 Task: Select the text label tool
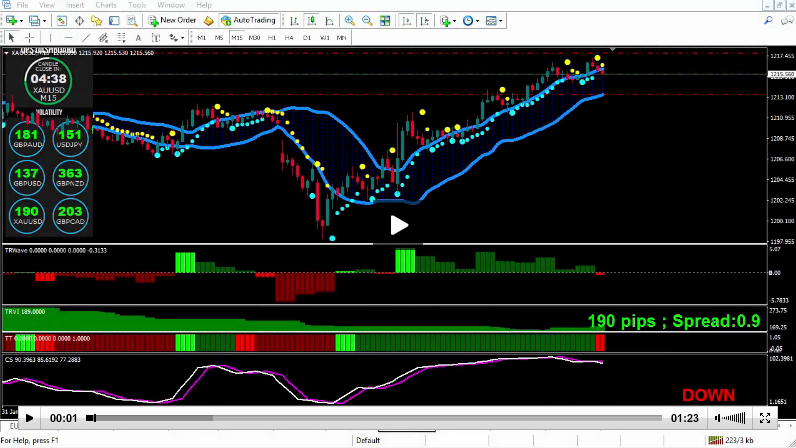click(156, 38)
